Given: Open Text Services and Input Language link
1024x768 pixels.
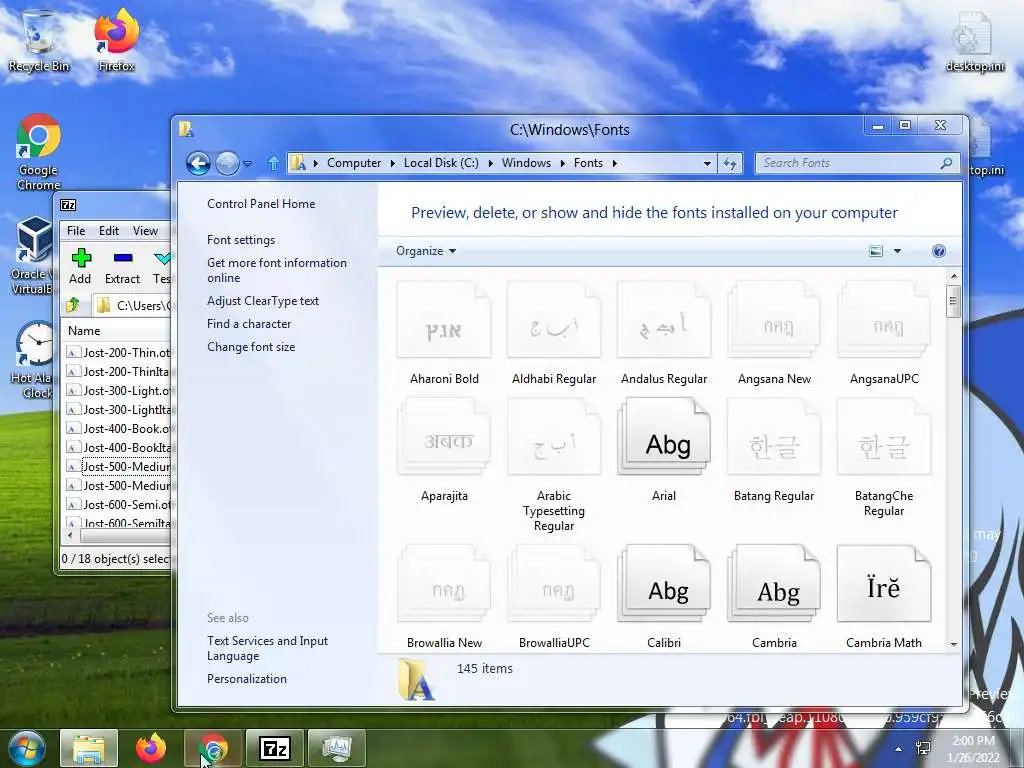Looking at the screenshot, I should [267, 648].
